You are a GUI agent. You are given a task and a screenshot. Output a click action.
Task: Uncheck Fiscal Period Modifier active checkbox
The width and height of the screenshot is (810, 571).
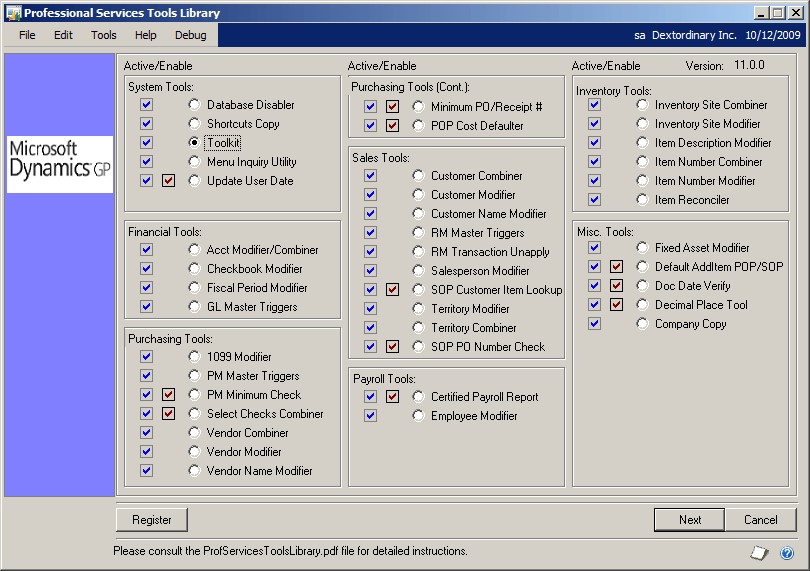(x=147, y=288)
